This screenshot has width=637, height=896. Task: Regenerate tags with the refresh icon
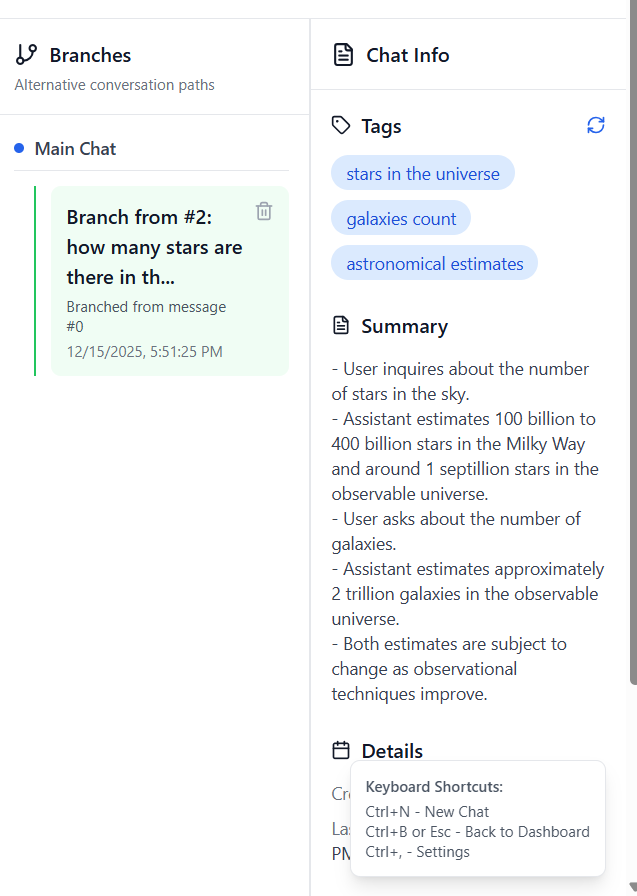596,125
